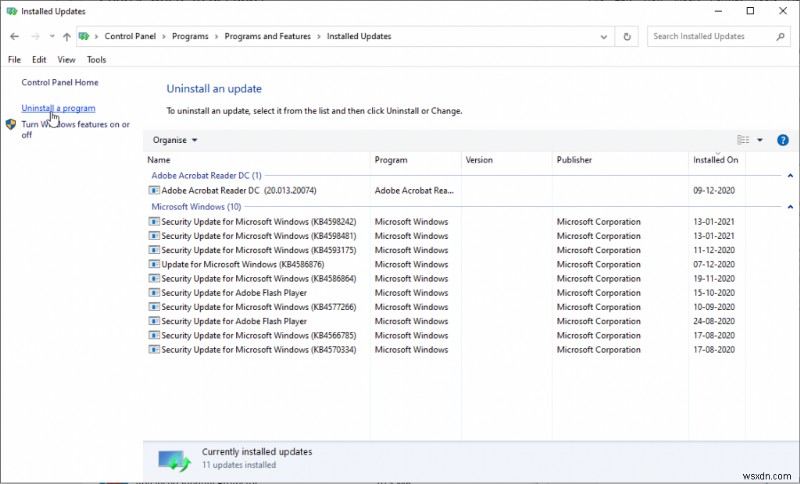
Task: Open the view options dropdown arrow
Action: click(760, 140)
